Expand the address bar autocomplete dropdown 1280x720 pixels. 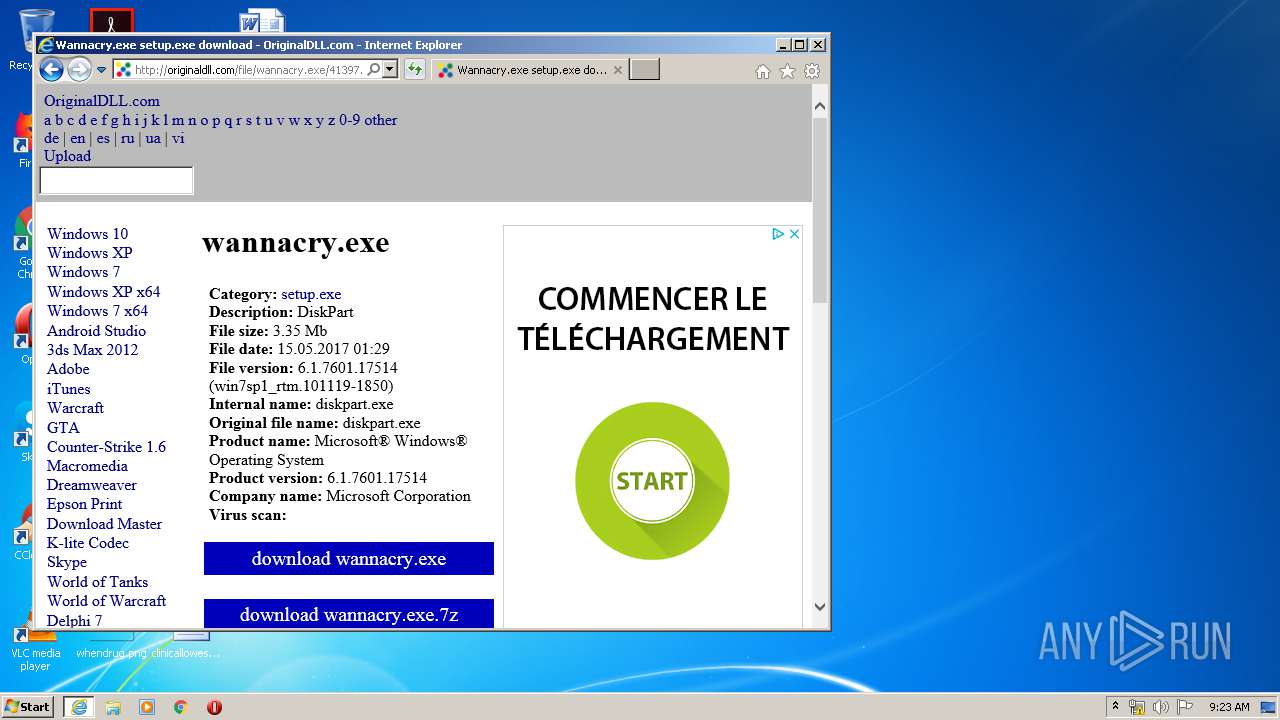[390, 70]
